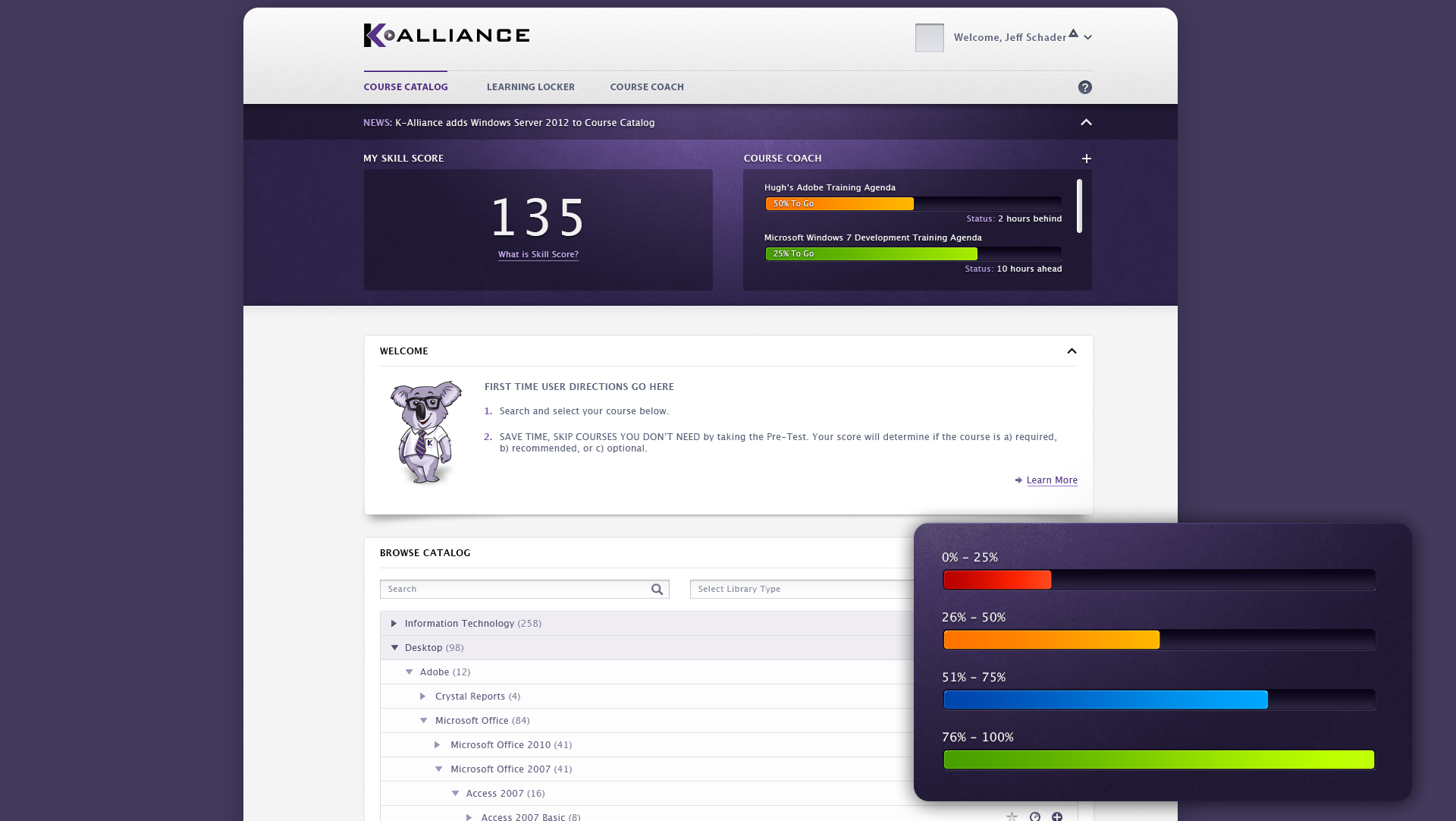Click the blue 51% - 75% legend bar
Image resolution: width=1456 pixels, height=821 pixels.
click(x=1106, y=700)
